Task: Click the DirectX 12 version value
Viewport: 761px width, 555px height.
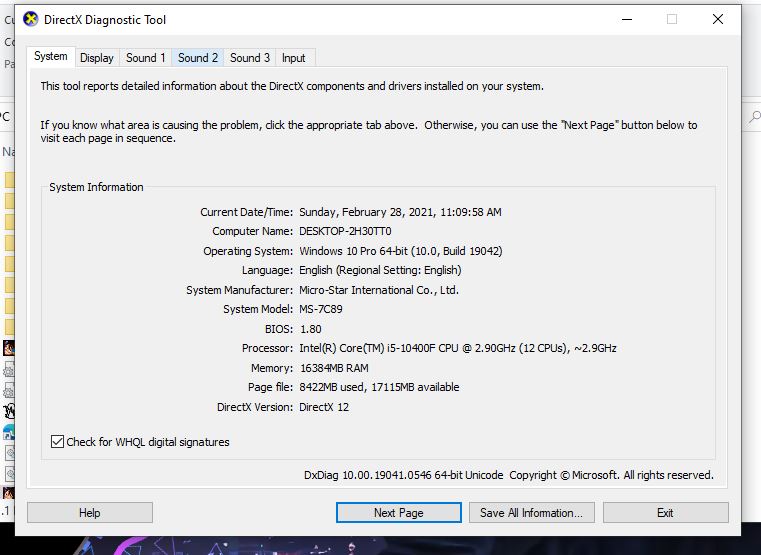Action: tap(324, 407)
